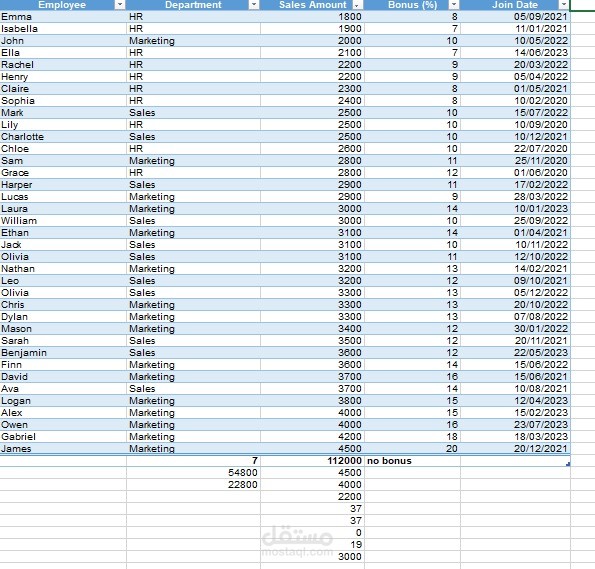Select Sam's department Marketing cell
The image size is (595, 569).
(x=194, y=161)
